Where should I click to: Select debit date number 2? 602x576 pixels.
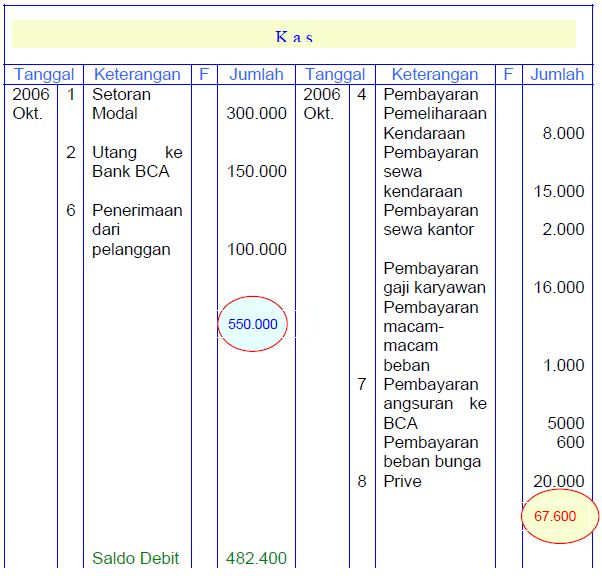(x=71, y=152)
